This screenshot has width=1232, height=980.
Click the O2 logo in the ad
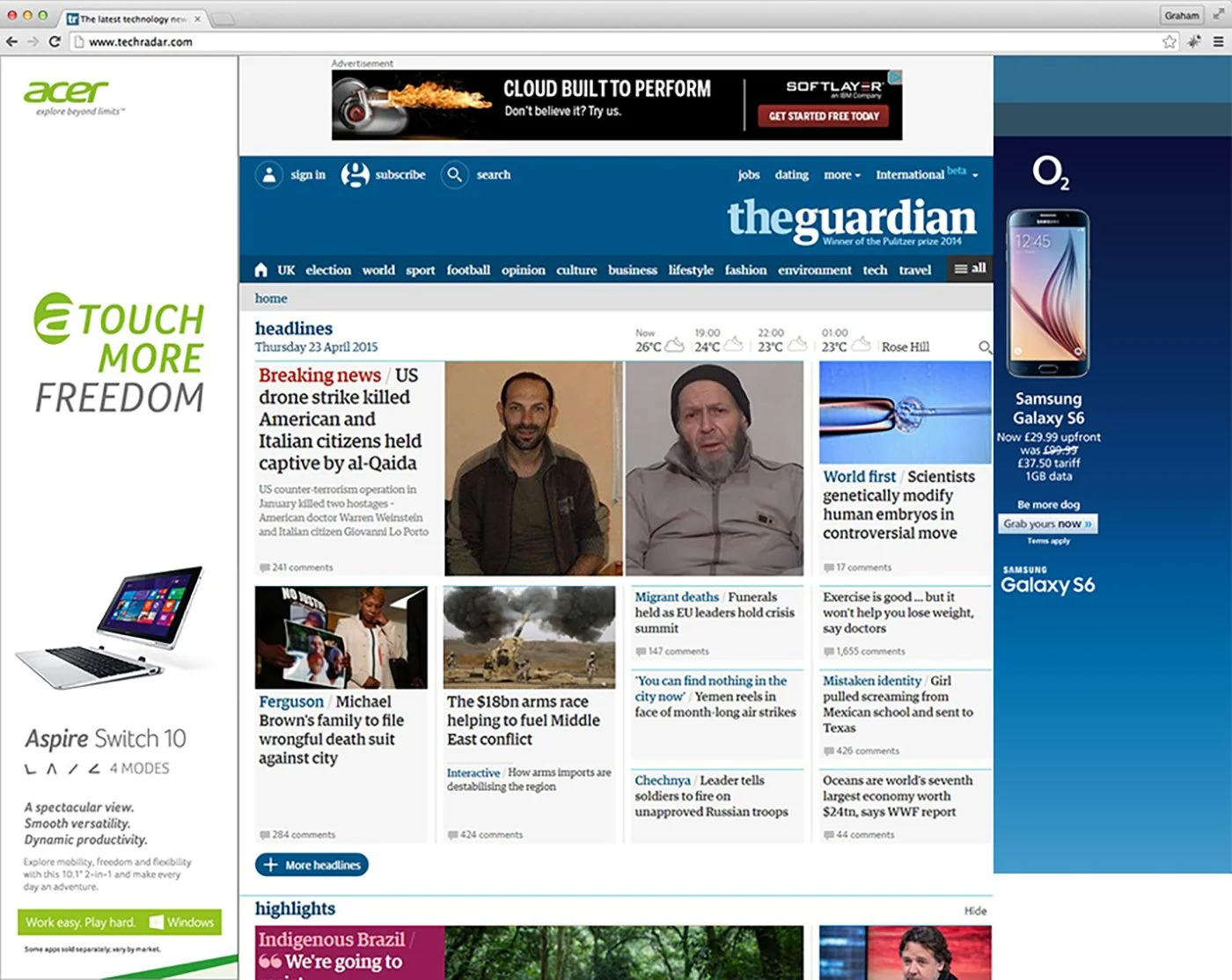click(1051, 172)
